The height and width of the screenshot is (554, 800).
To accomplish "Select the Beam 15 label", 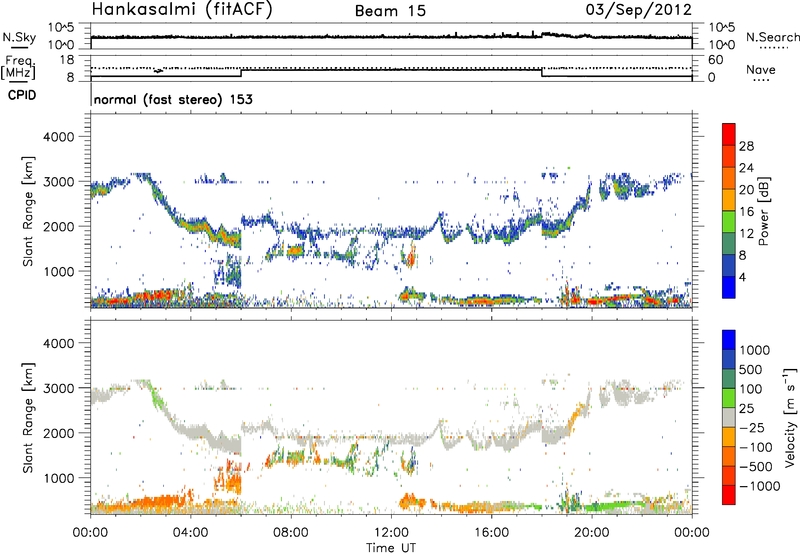I will click(x=390, y=11).
